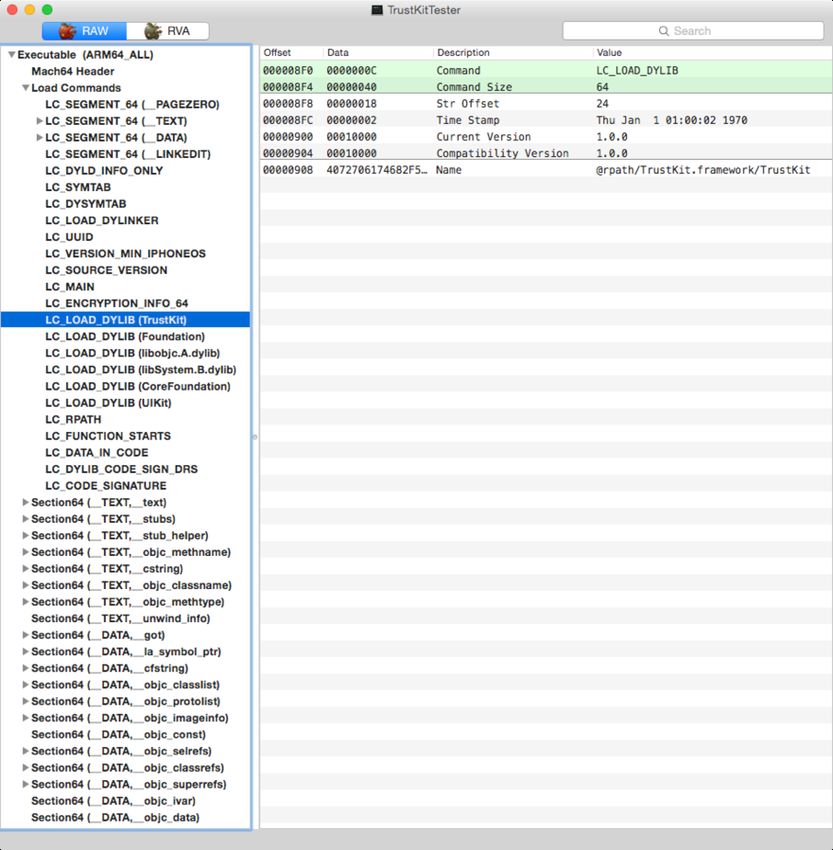Expand LC_SEGMENT_64 (__TEXT)
This screenshot has width=833, height=850.
(x=39, y=121)
